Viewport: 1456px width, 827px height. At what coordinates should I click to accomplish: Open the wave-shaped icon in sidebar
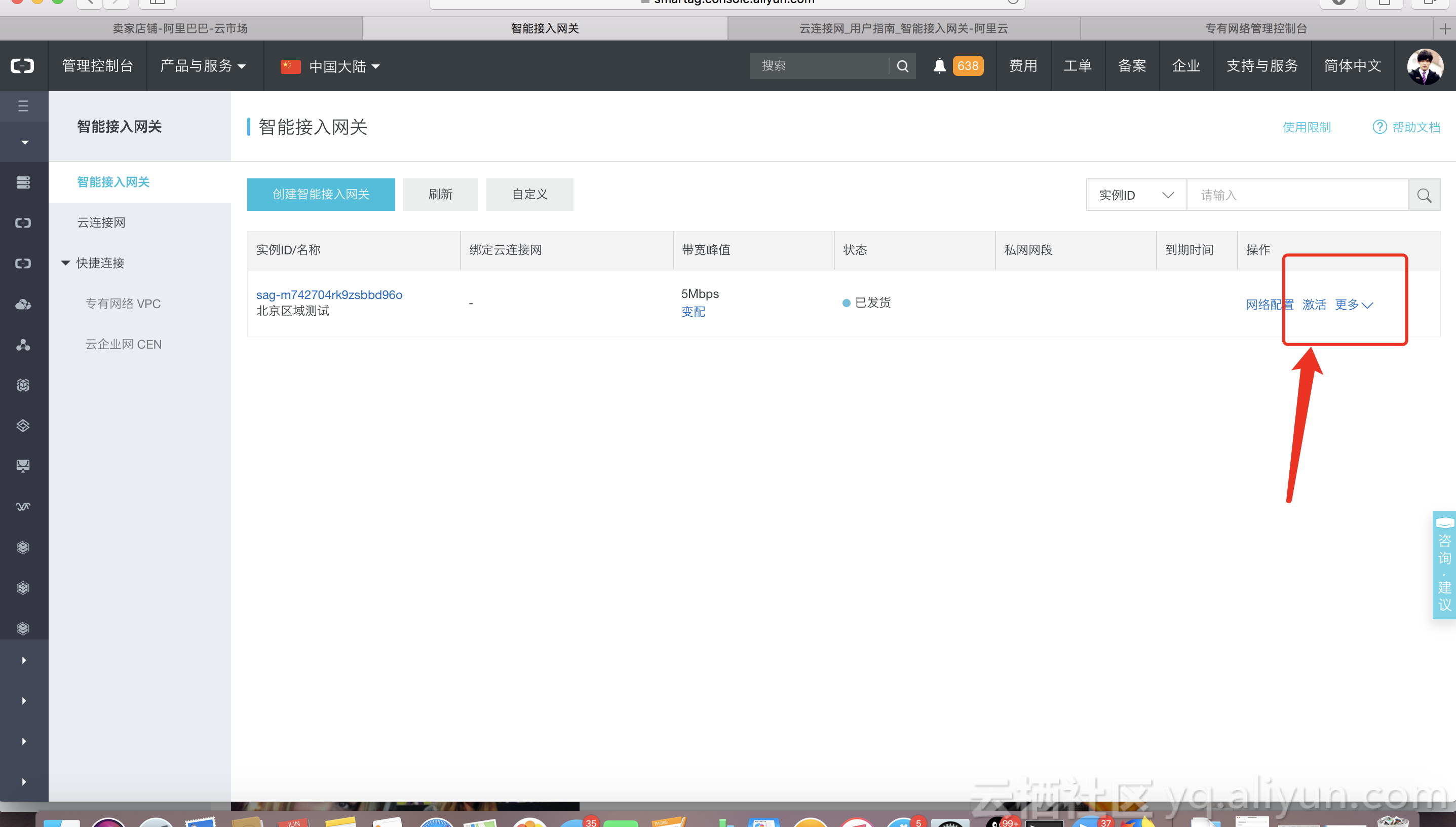(x=23, y=506)
